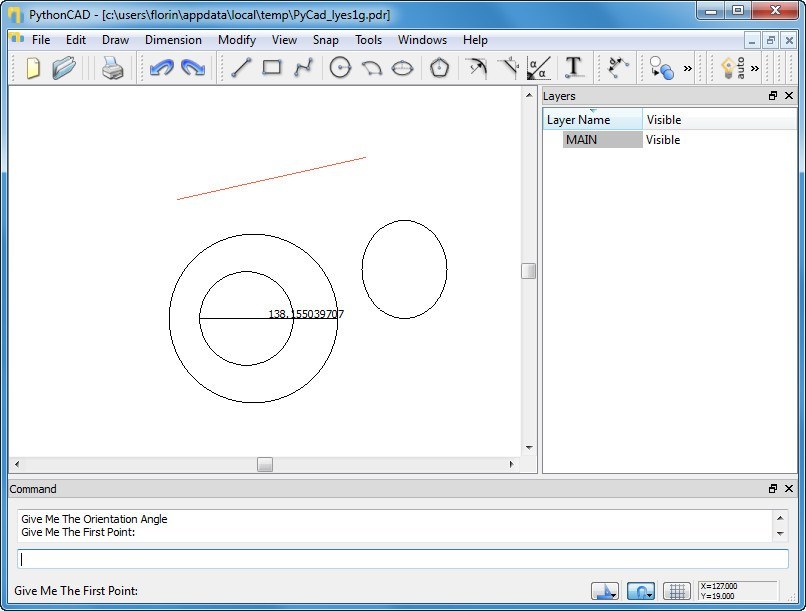Image resolution: width=806 pixels, height=611 pixels.
Task: Click the canvas horizontal scrollbar handle
Action: 265,465
